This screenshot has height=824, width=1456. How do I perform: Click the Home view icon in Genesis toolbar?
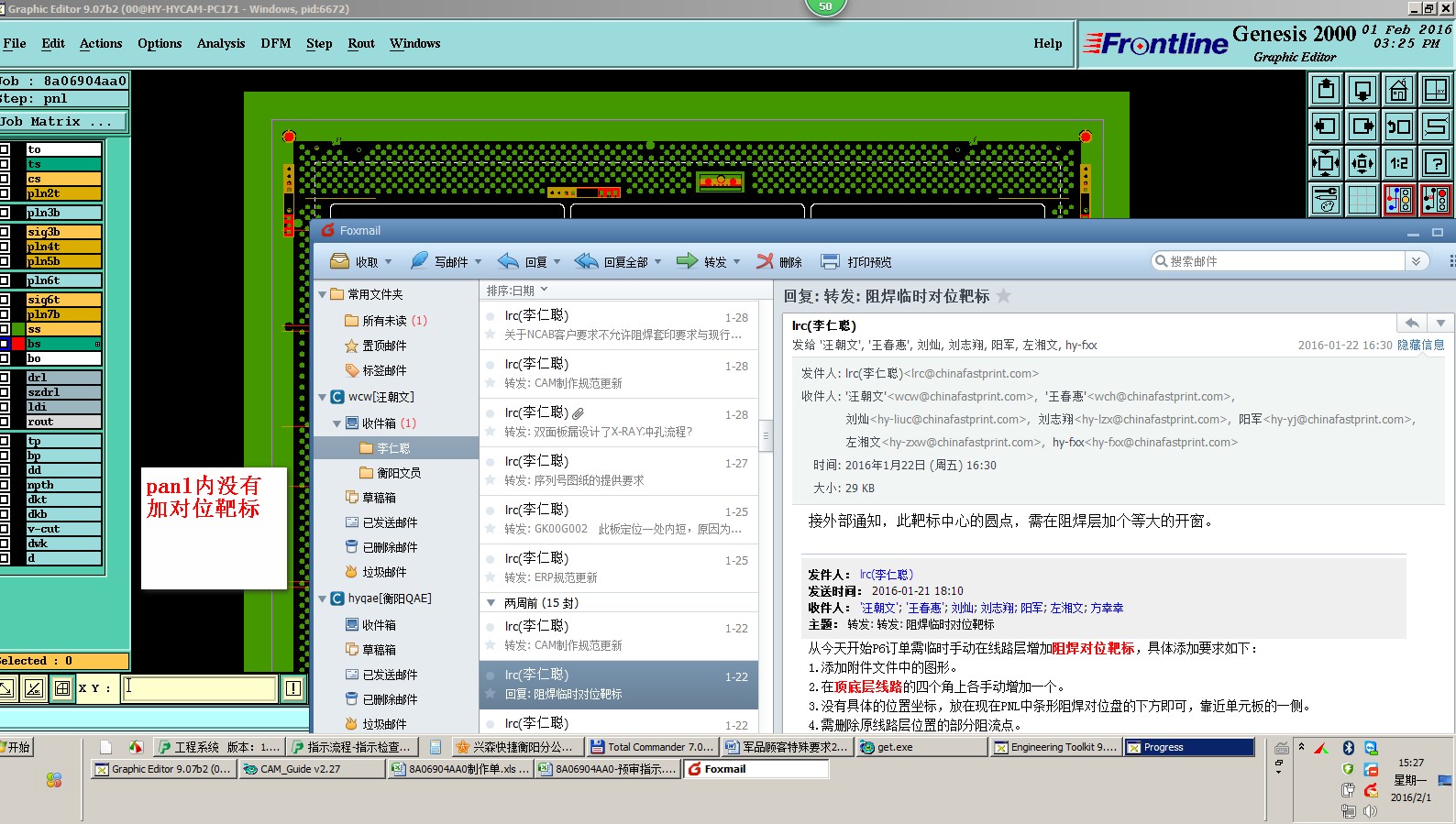point(1398,90)
